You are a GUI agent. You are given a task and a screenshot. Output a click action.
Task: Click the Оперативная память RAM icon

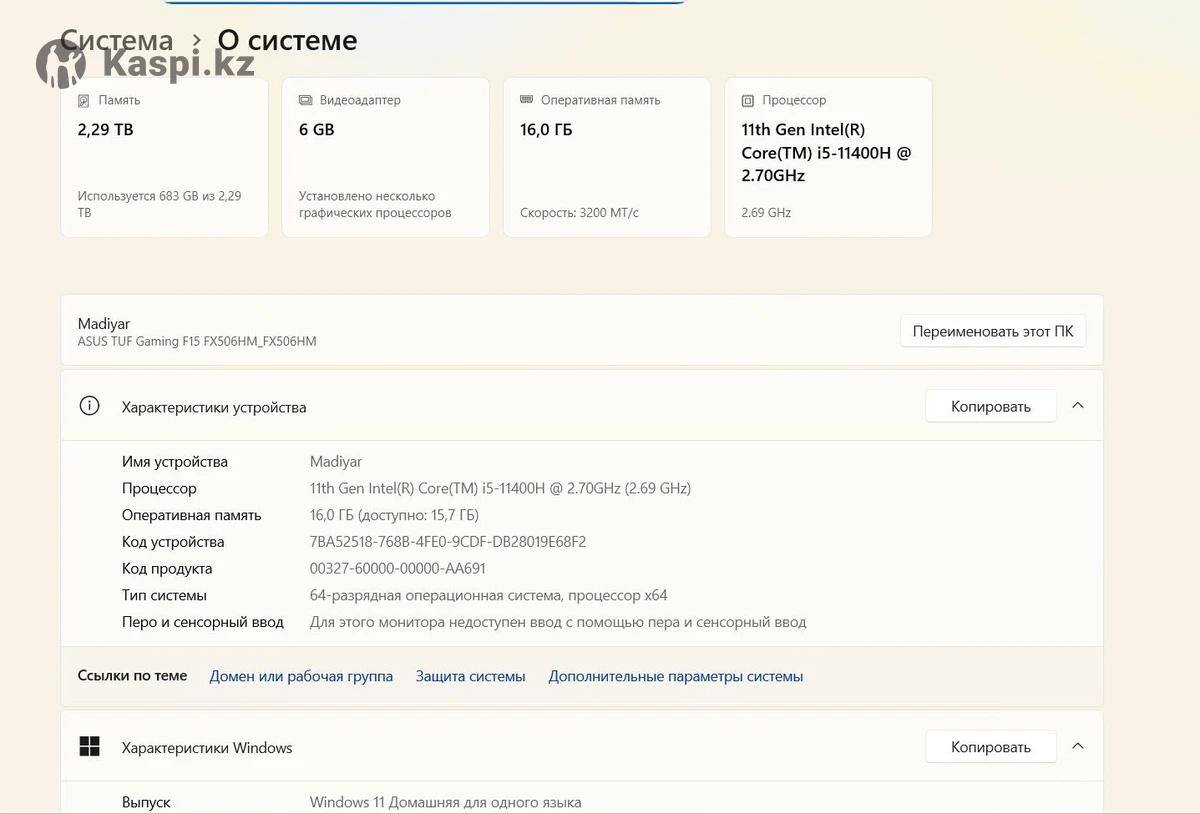pos(526,100)
